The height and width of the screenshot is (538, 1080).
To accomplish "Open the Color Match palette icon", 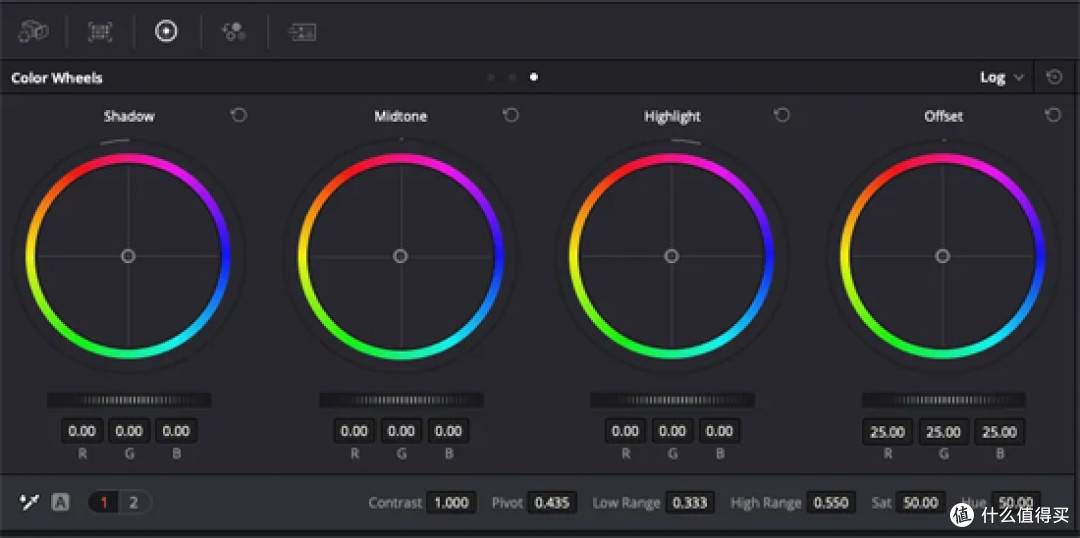I will [x=101, y=32].
